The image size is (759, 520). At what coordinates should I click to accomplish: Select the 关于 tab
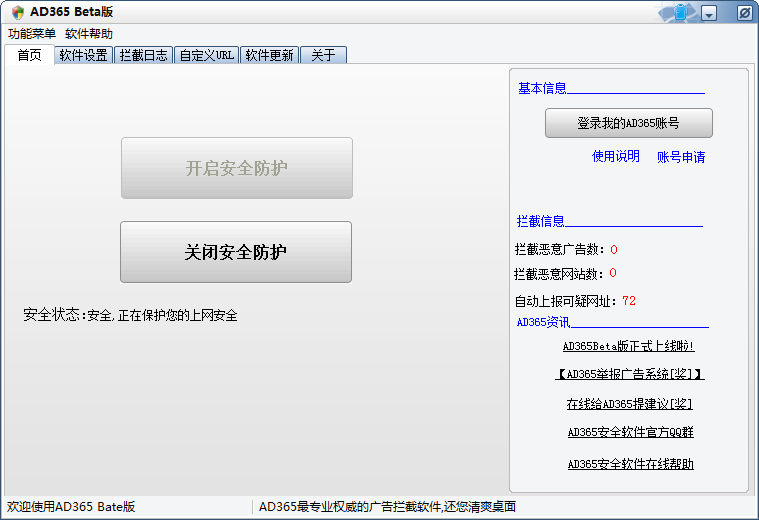[323, 55]
